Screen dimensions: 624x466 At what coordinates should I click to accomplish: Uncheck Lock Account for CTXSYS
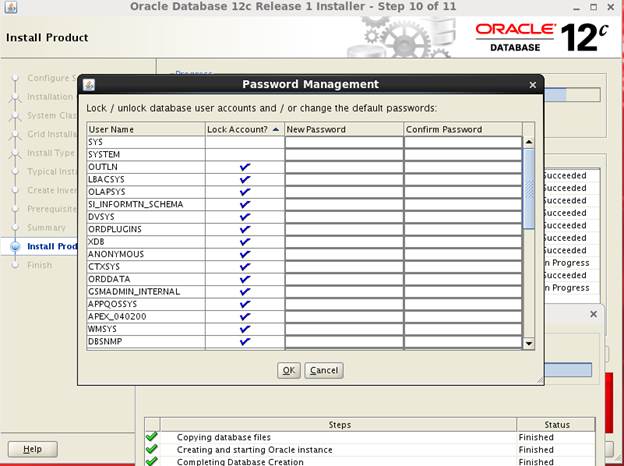pyautogui.click(x=245, y=267)
